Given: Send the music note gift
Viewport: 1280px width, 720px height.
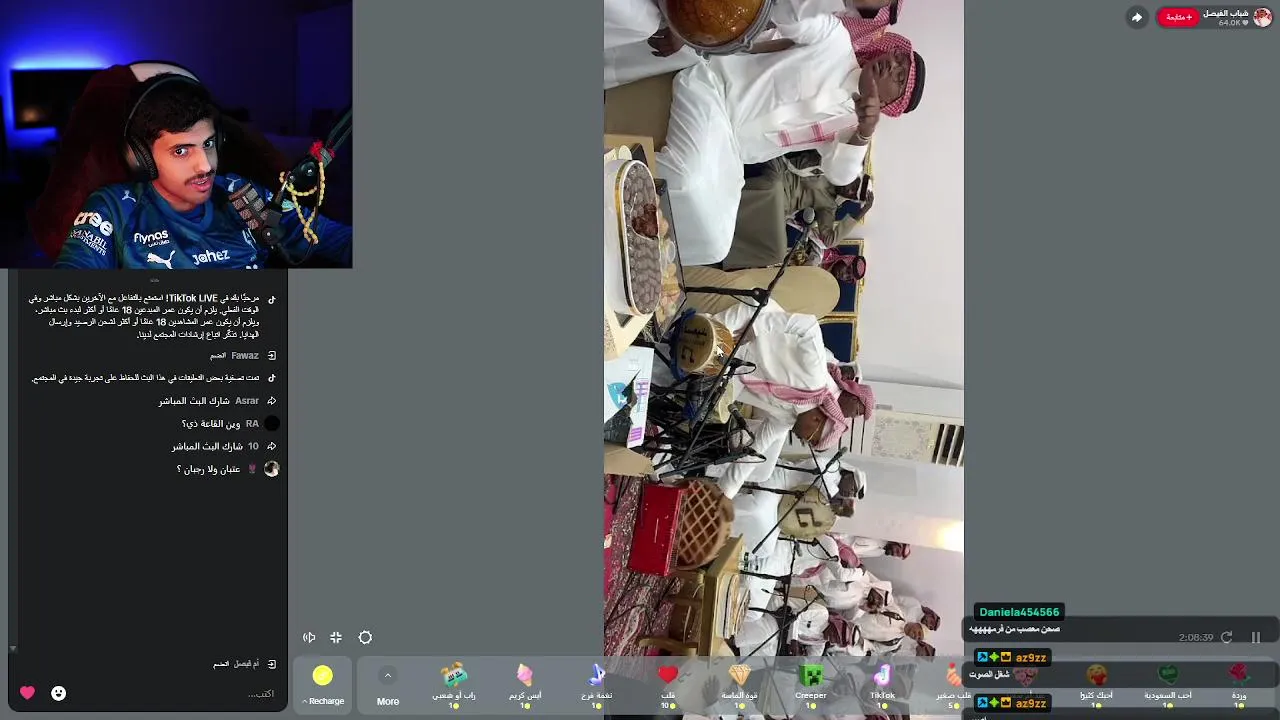Looking at the screenshot, I should [x=597, y=686].
